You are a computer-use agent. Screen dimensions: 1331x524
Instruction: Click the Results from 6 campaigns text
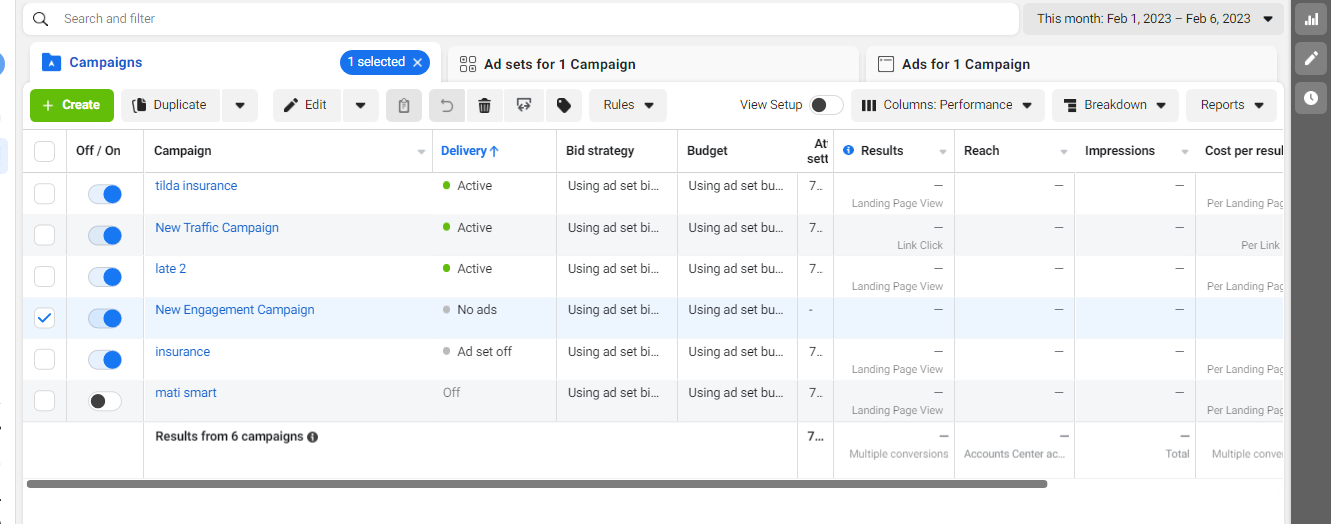[229, 437]
